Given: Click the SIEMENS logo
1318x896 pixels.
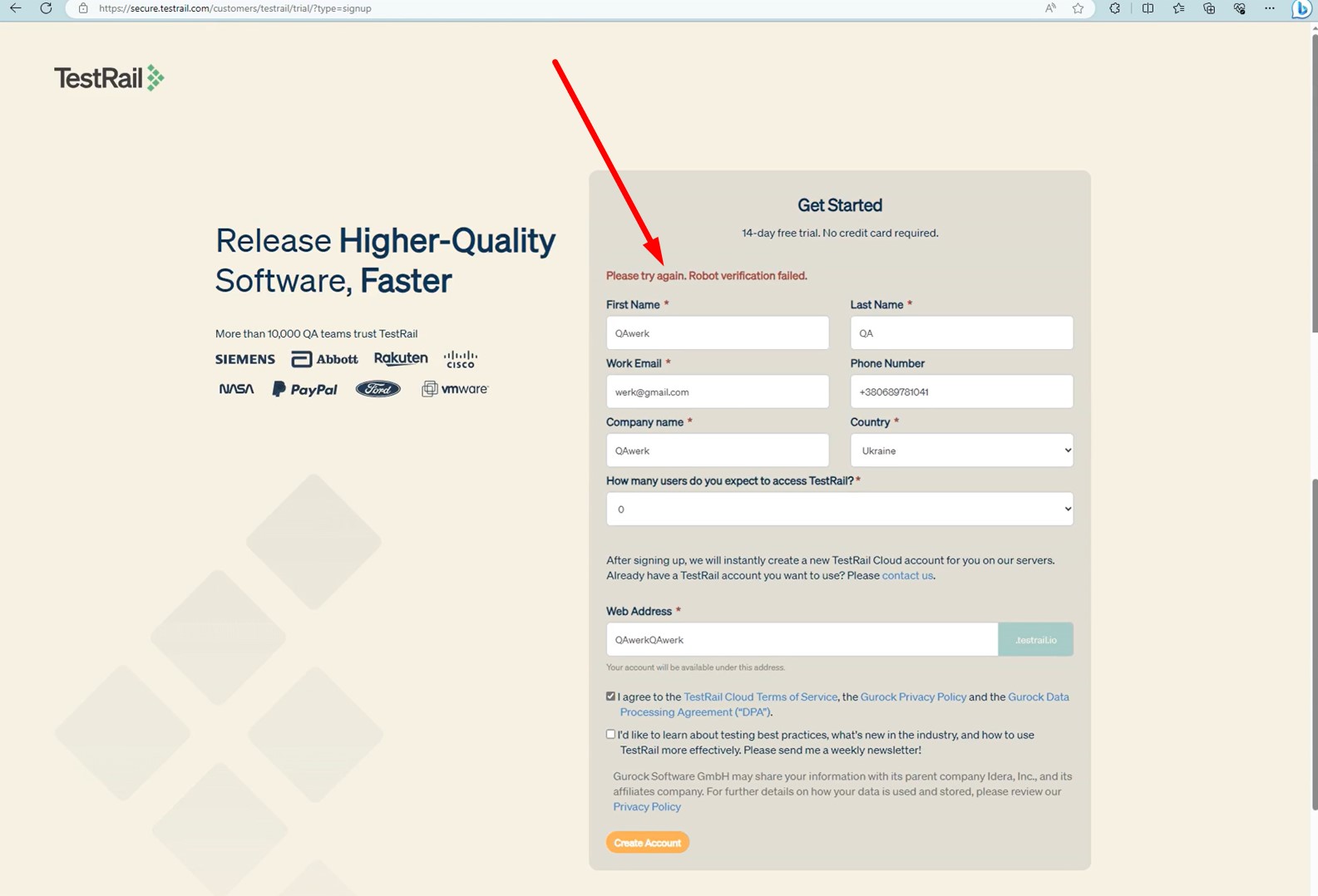Looking at the screenshot, I should click(x=244, y=359).
